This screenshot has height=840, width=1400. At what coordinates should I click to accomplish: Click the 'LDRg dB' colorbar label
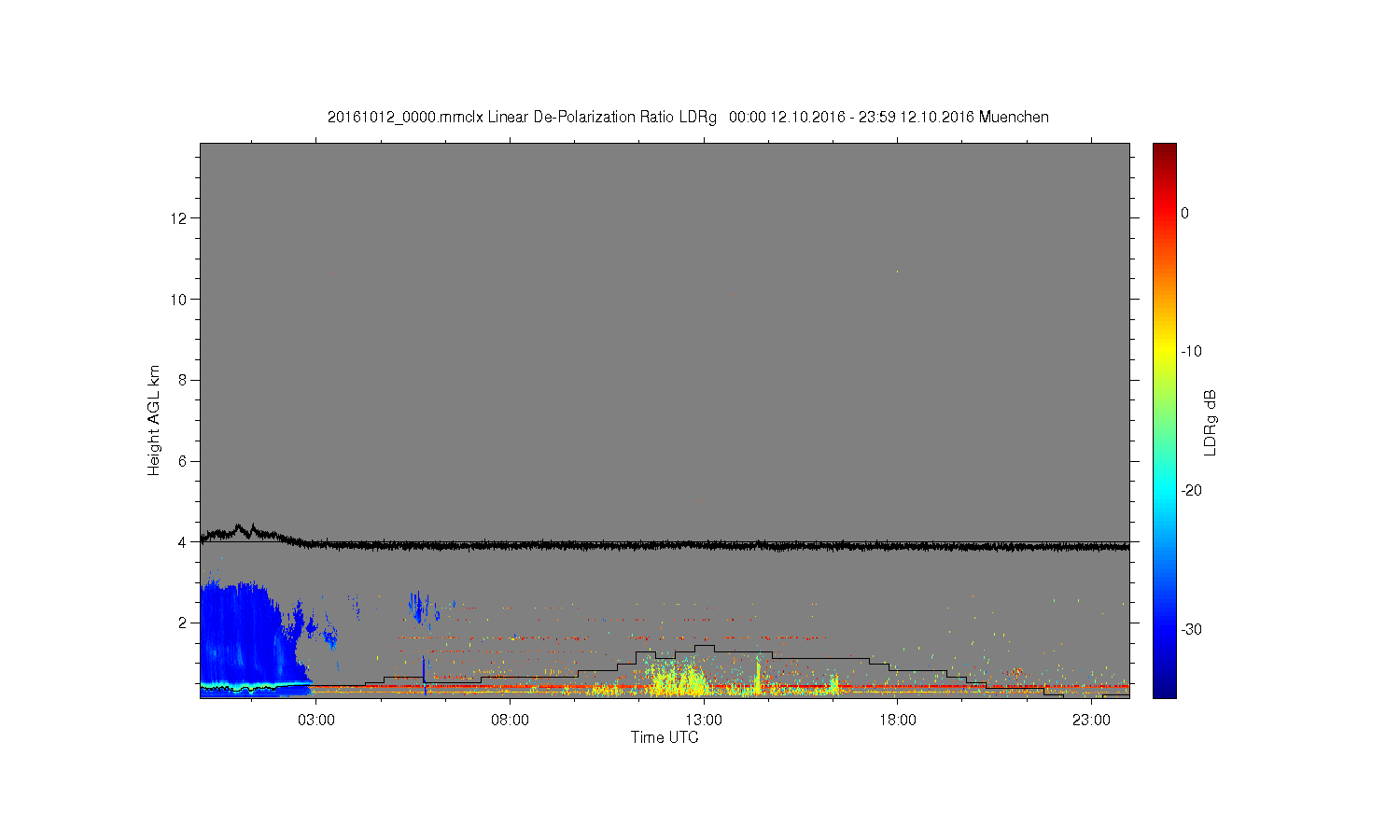[1211, 422]
